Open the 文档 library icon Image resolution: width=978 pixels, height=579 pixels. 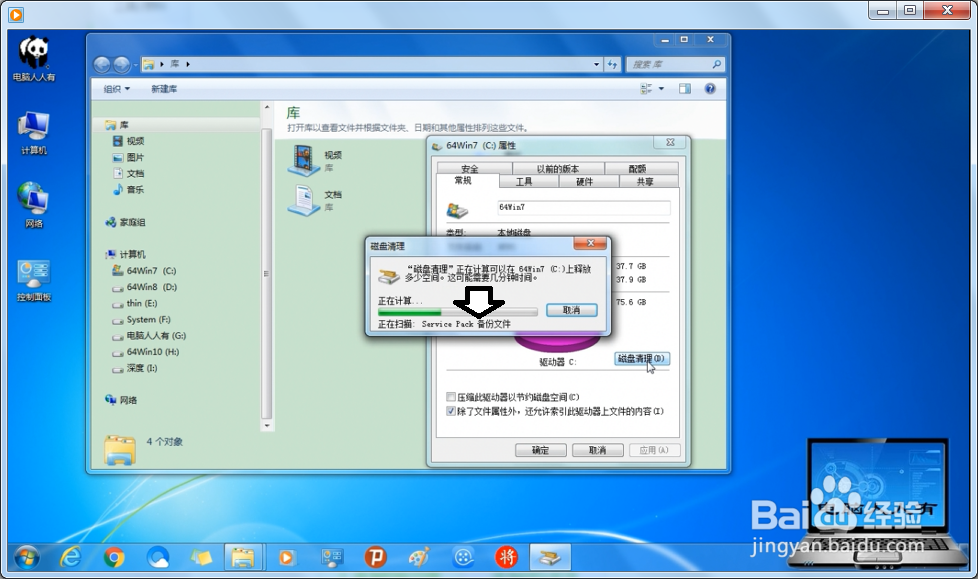pos(304,200)
